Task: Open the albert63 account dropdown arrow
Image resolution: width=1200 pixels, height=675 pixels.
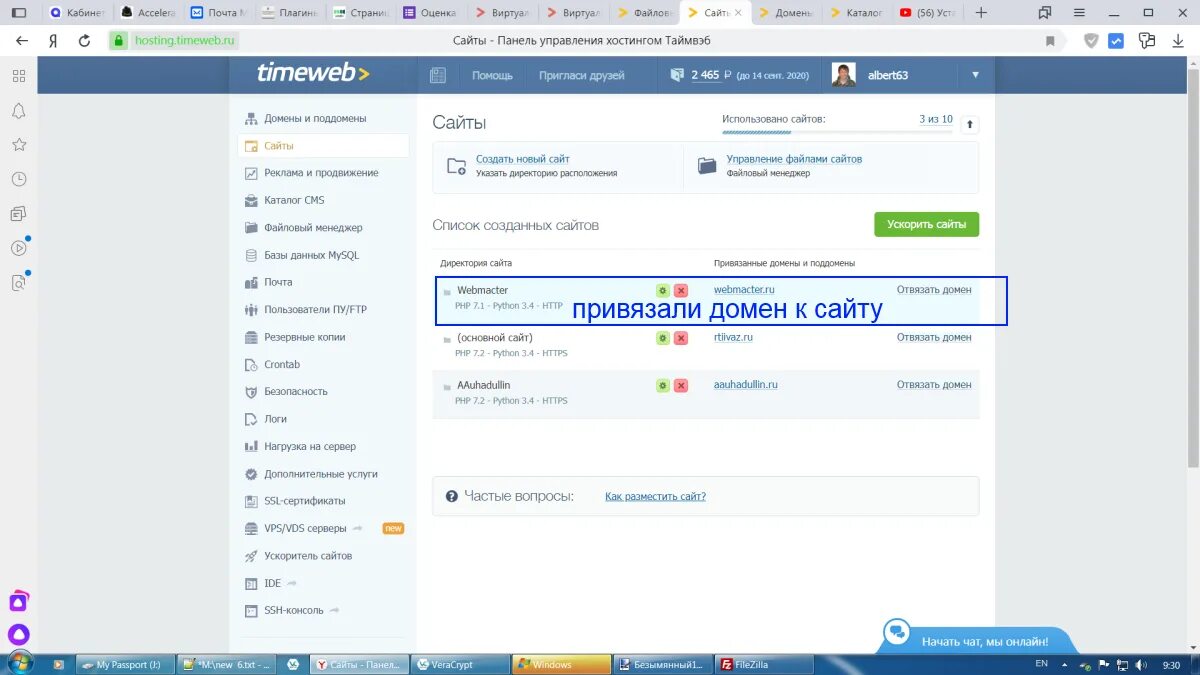Action: coord(975,74)
